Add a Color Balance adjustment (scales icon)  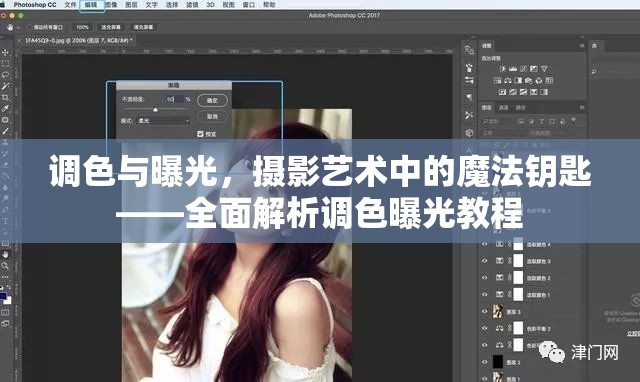pyautogui.click(x=508, y=80)
